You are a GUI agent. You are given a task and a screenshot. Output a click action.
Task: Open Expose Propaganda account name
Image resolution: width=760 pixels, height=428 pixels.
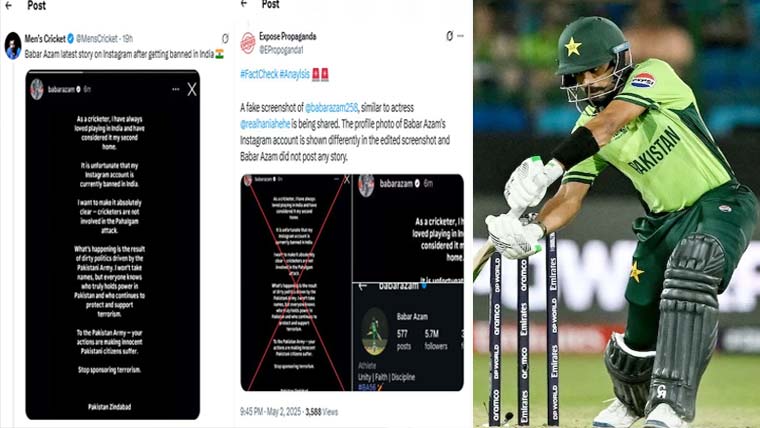(x=287, y=36)
